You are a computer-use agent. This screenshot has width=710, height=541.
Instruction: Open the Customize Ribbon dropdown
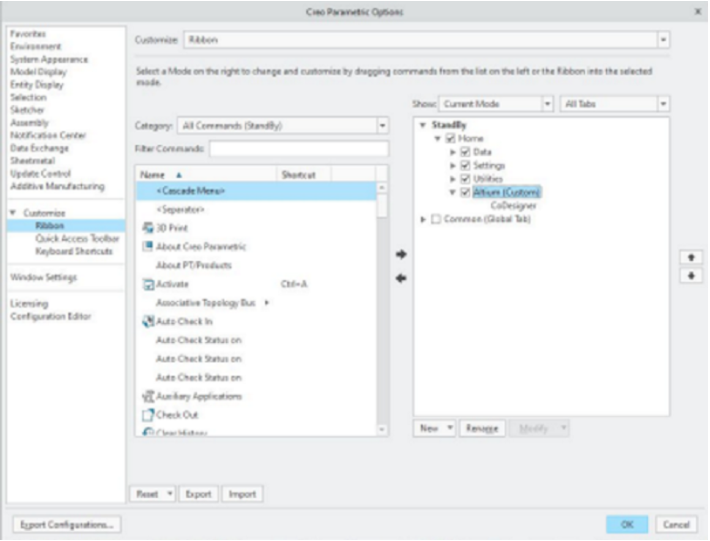[663, 40]
